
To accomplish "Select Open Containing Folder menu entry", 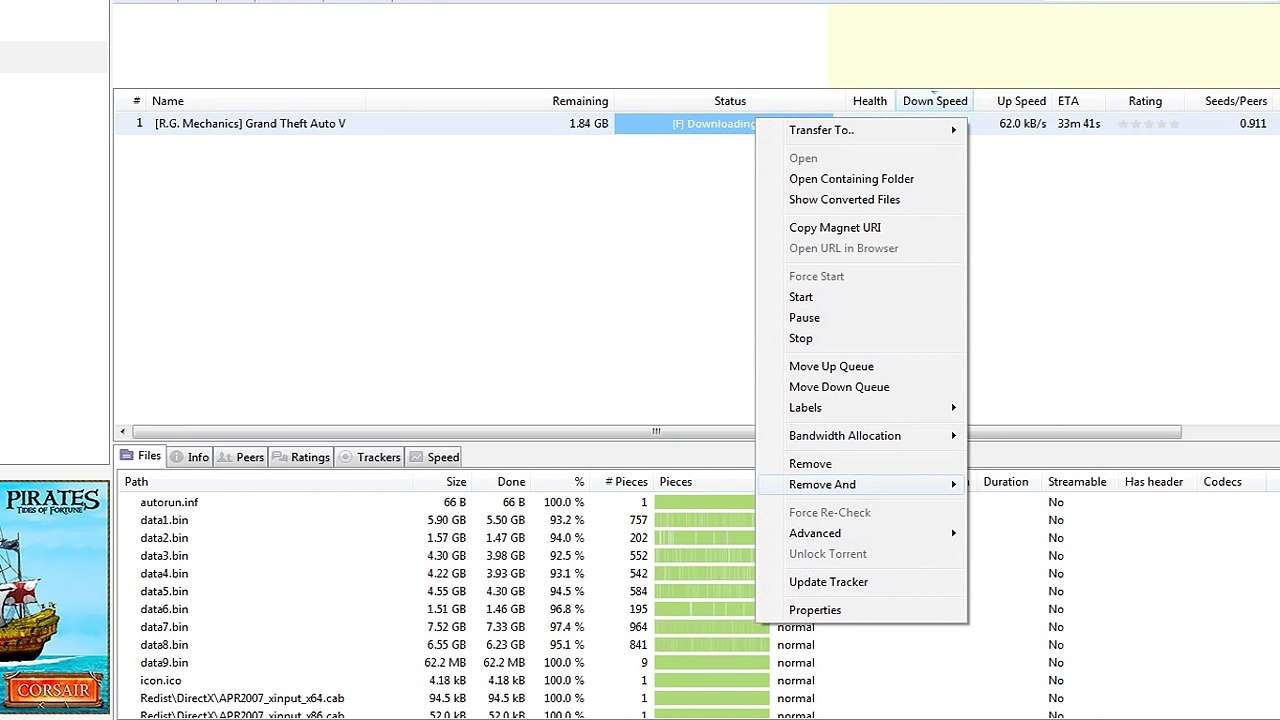I will tap(851, 179).
